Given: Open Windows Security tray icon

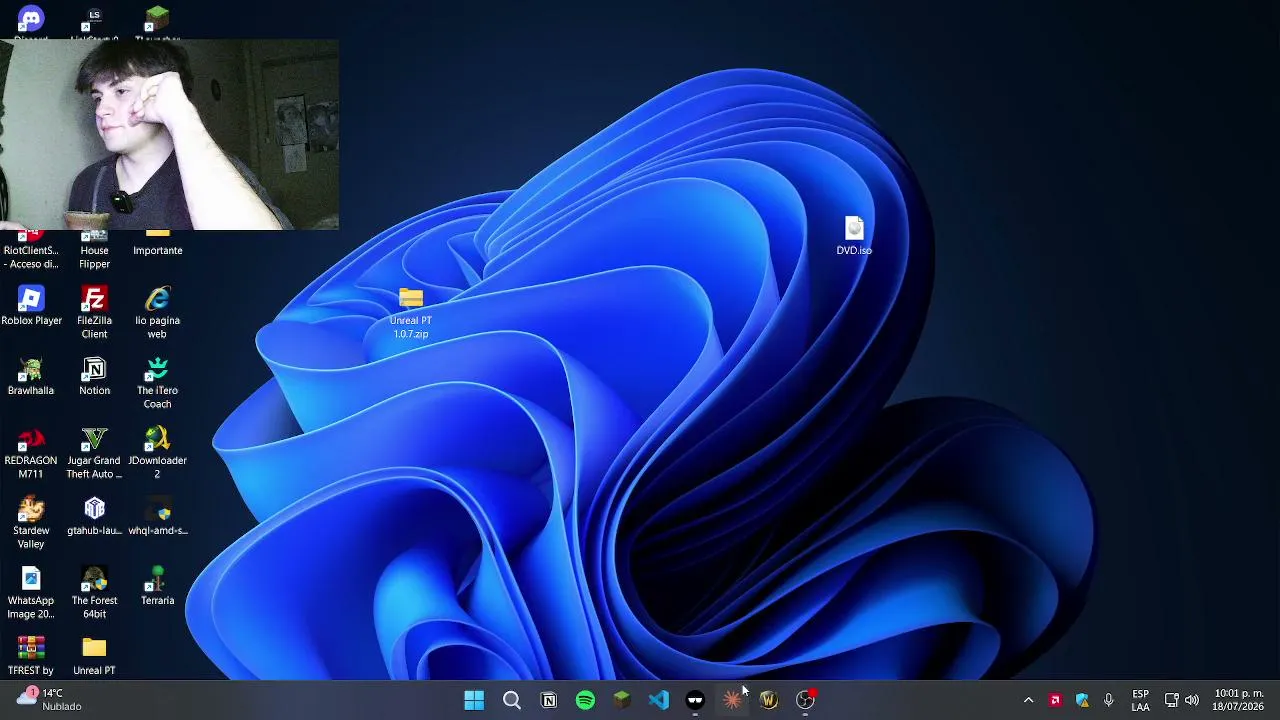Looking at the screenshot, I should point(1082,700).
